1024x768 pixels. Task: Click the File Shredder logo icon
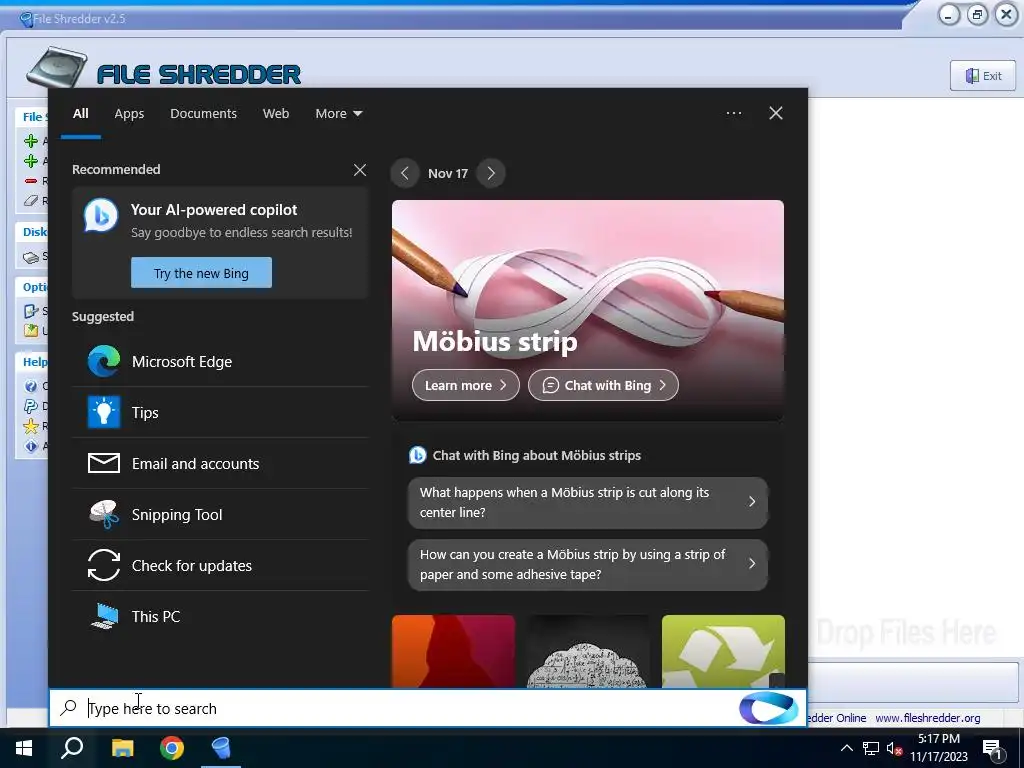point(57,67)
